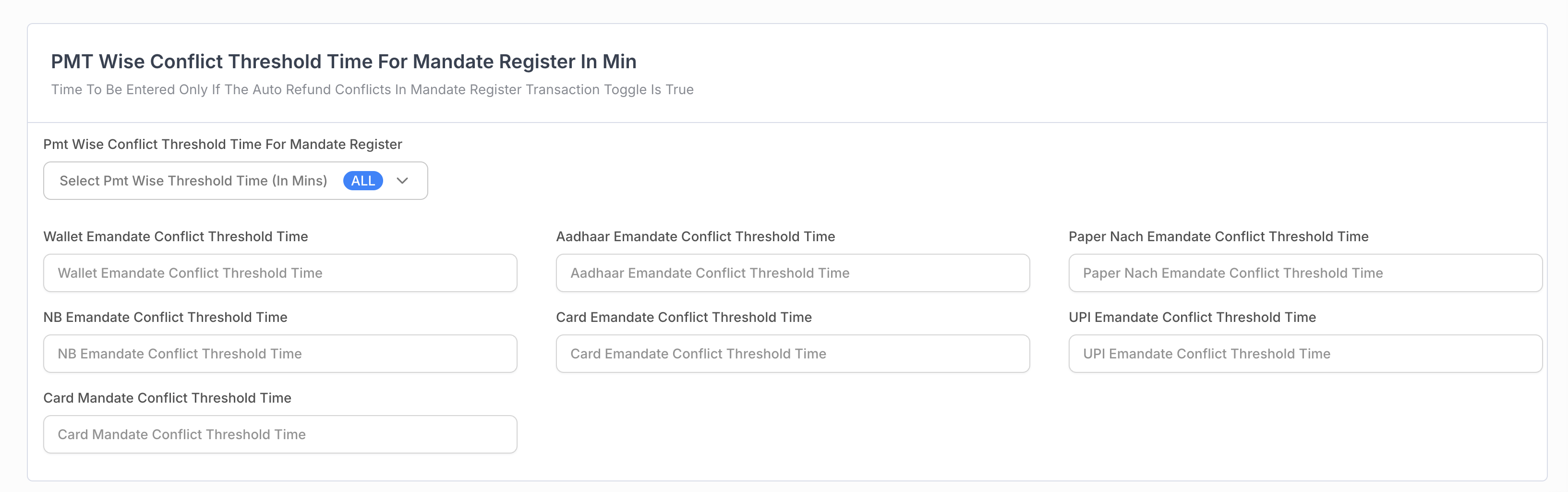Click the NB Emandate Conflict Threshold label

[166, 317]
